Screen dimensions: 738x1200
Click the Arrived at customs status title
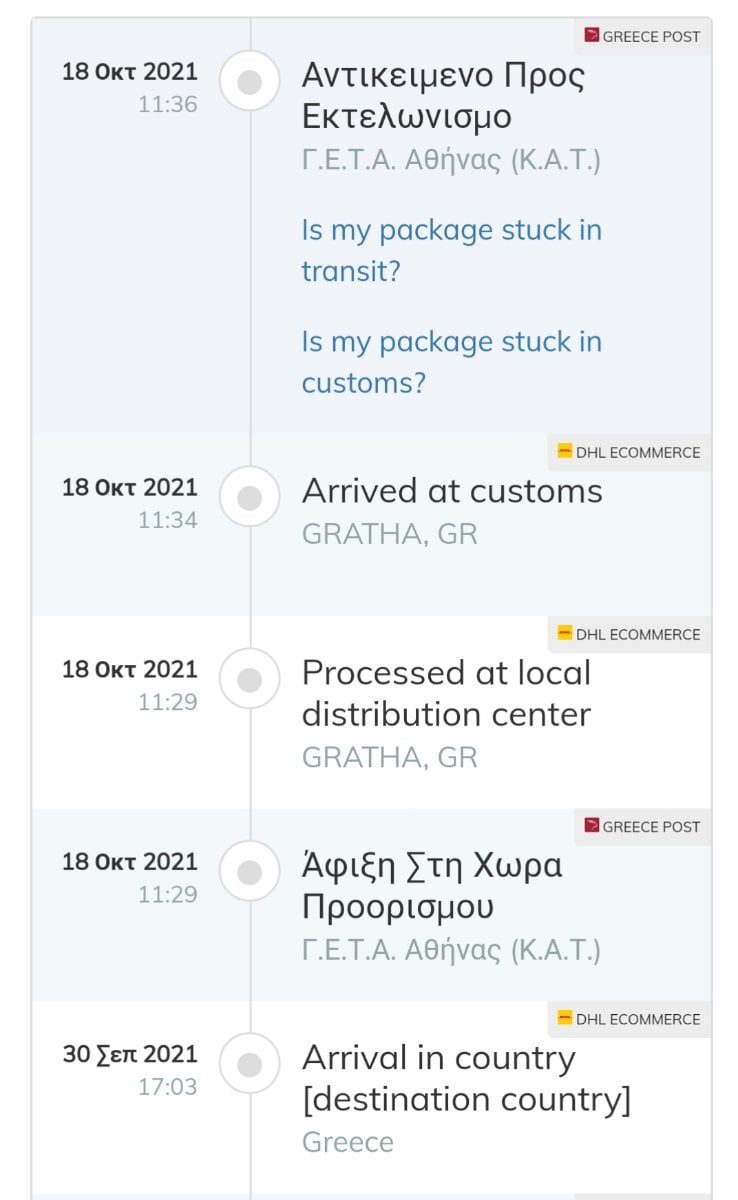tap(452, 491)
